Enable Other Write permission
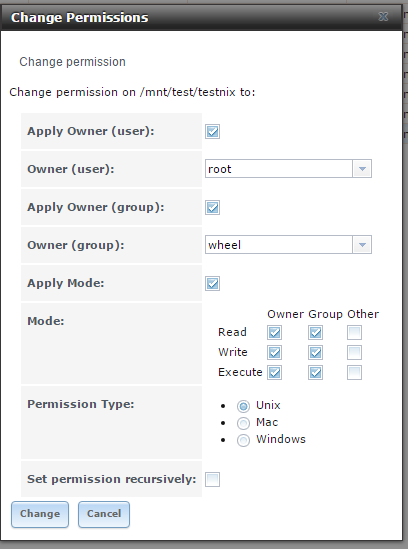 [354, 353]
